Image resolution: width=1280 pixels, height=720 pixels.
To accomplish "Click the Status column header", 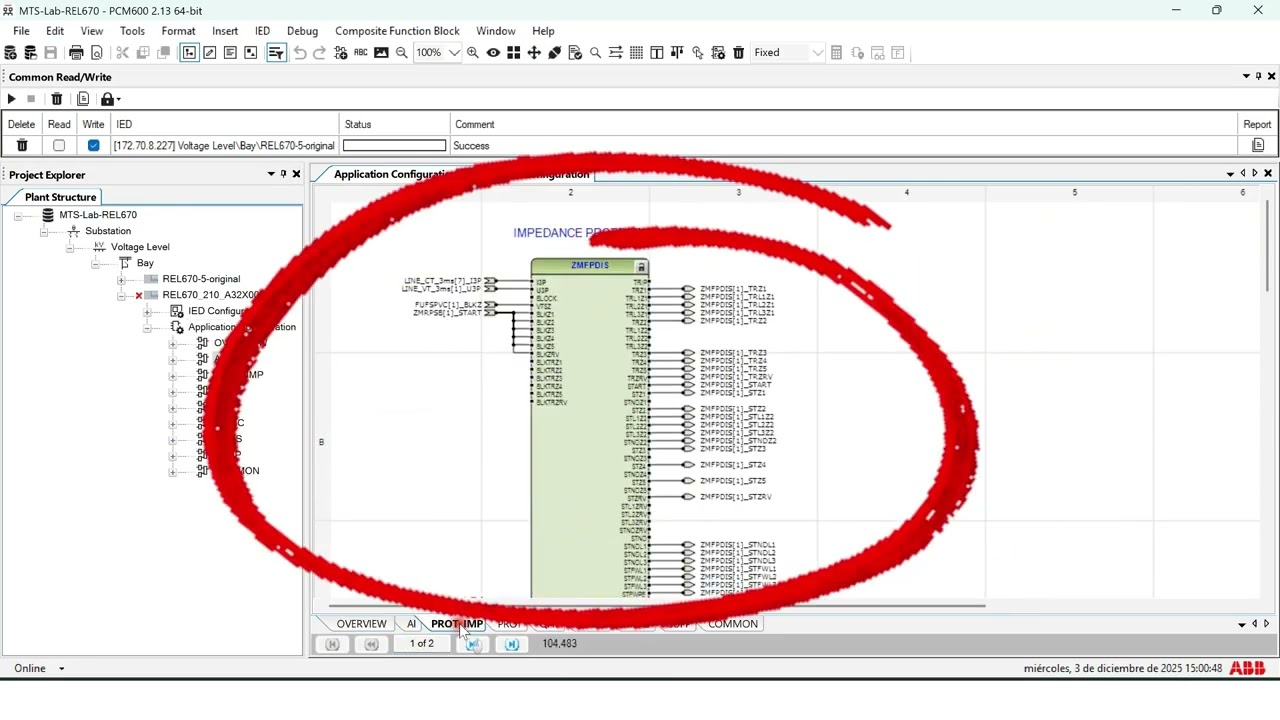I will 394,125.
